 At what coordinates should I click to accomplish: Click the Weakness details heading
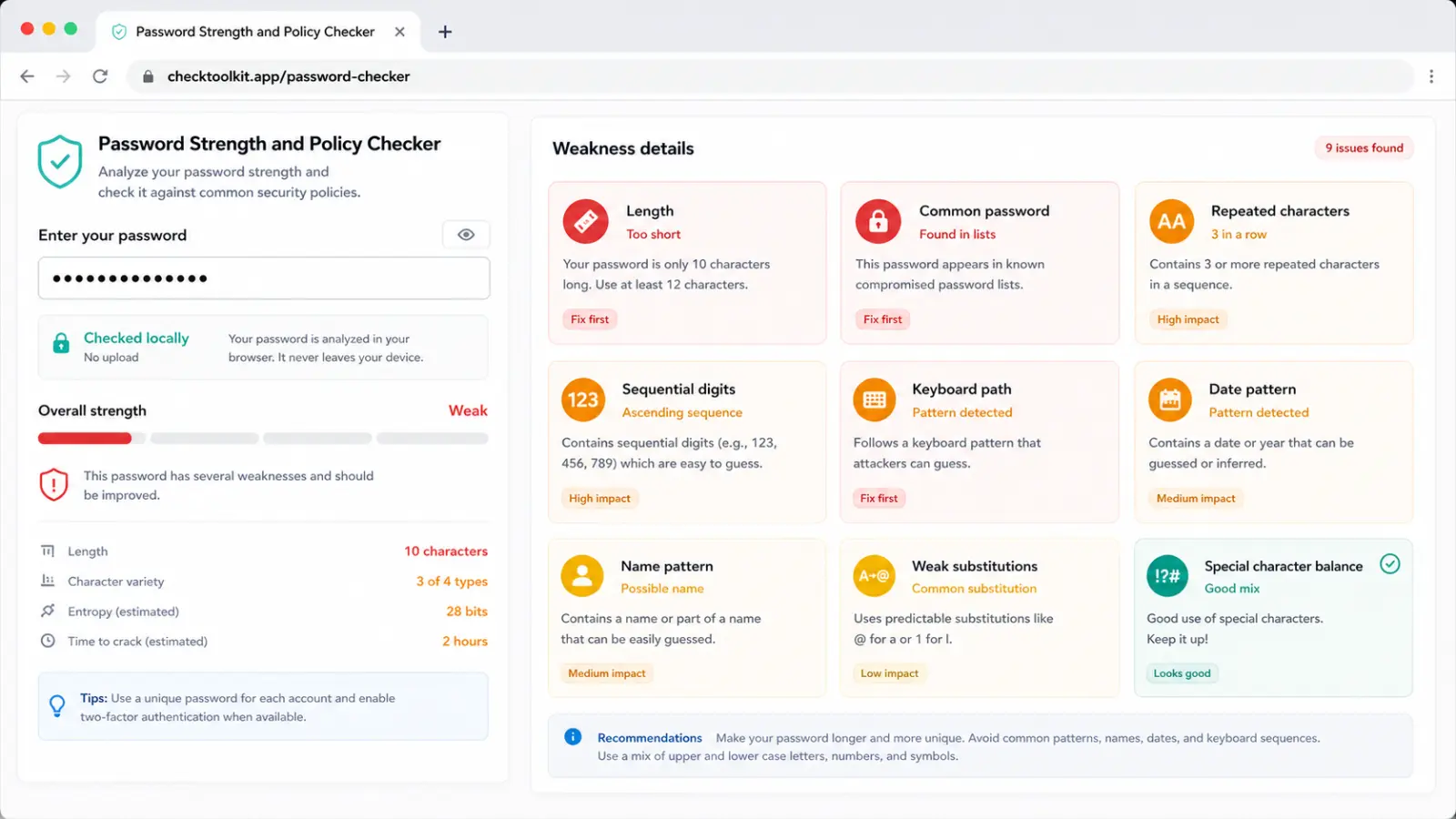click(x=623, y=148)
